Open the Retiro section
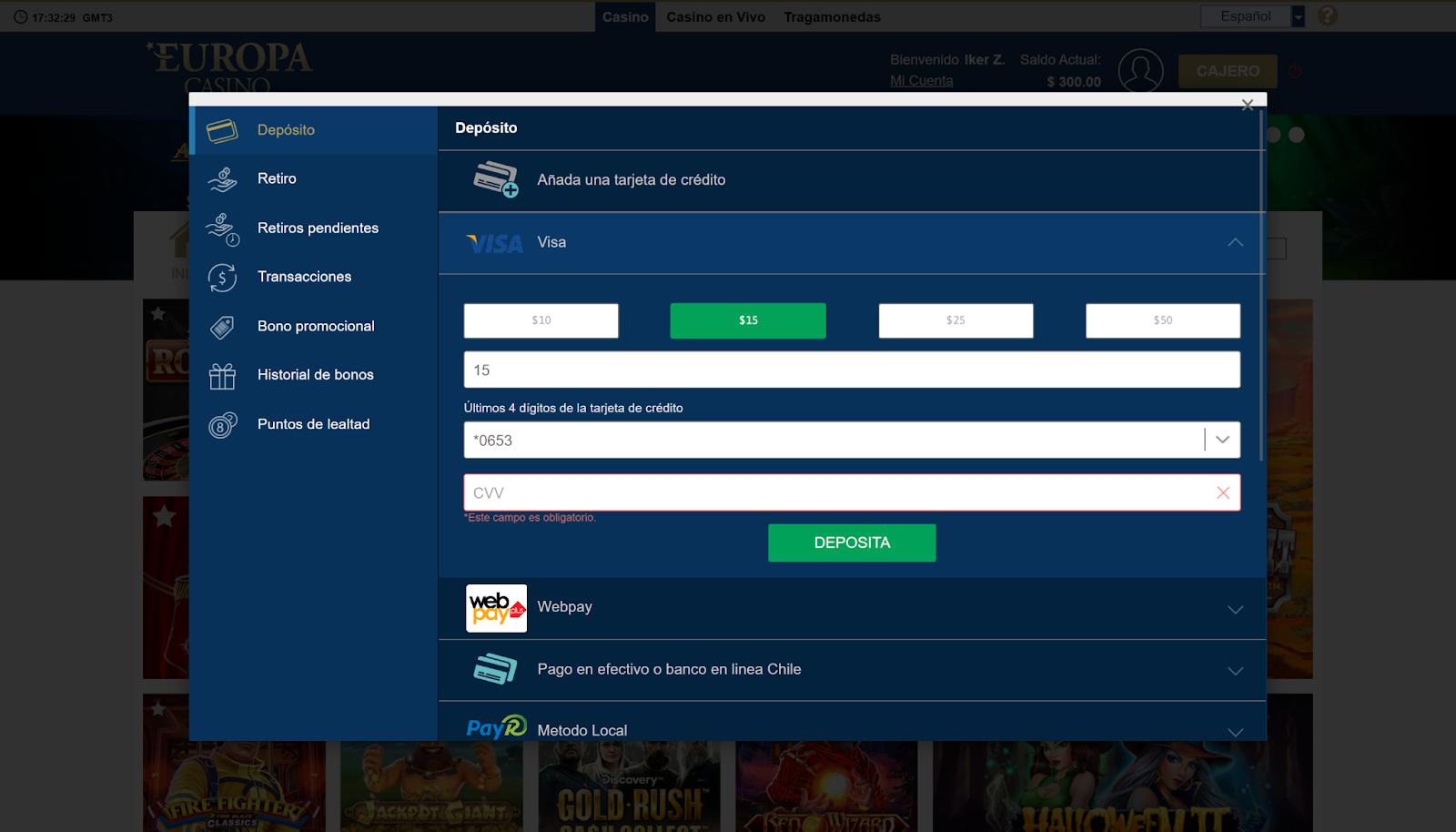Image resolution: width=1456 pixels, height=832 pixels. [314, 178]
